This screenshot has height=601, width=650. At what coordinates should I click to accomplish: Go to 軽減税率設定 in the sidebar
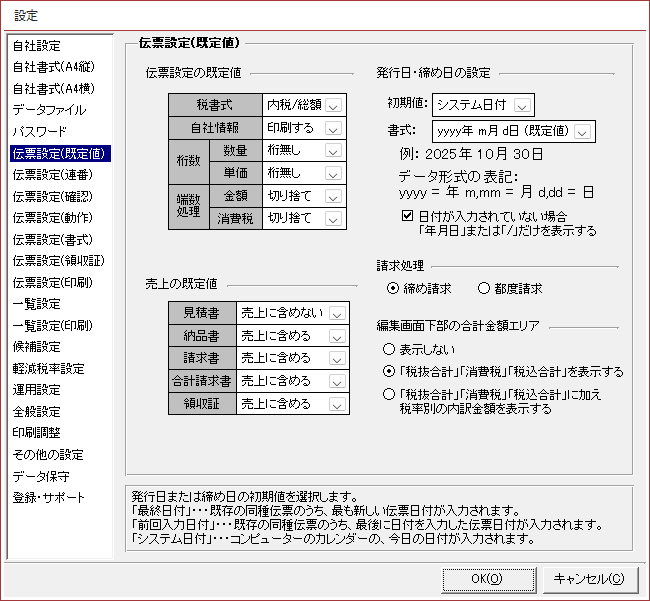[x=48, y=368]
